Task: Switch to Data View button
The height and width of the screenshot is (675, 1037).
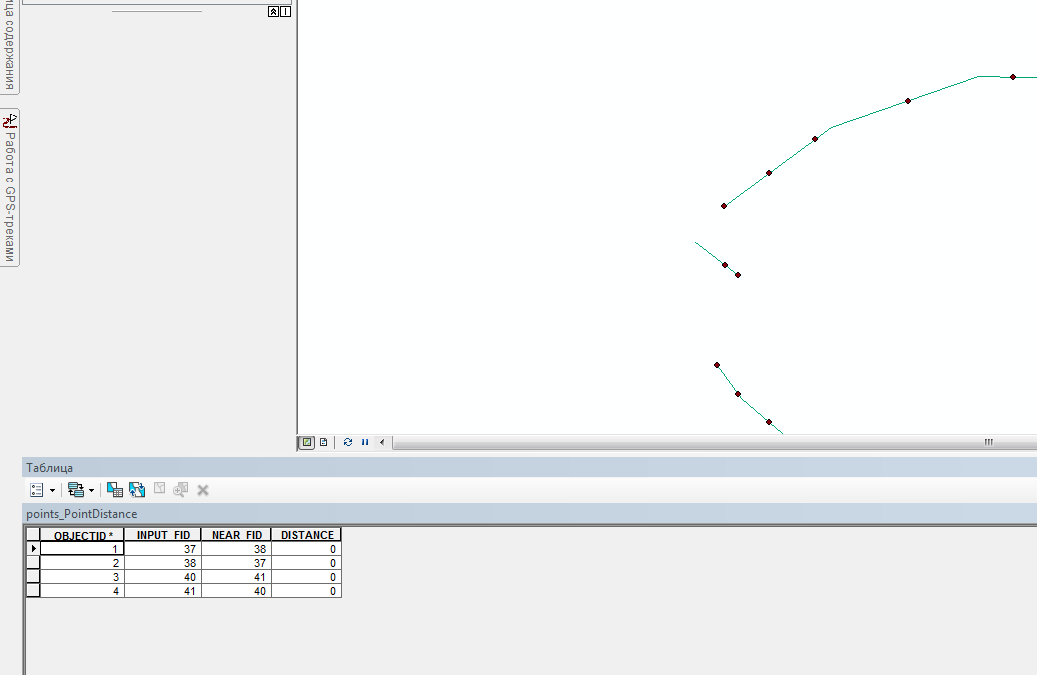Action: pos(308,442)
